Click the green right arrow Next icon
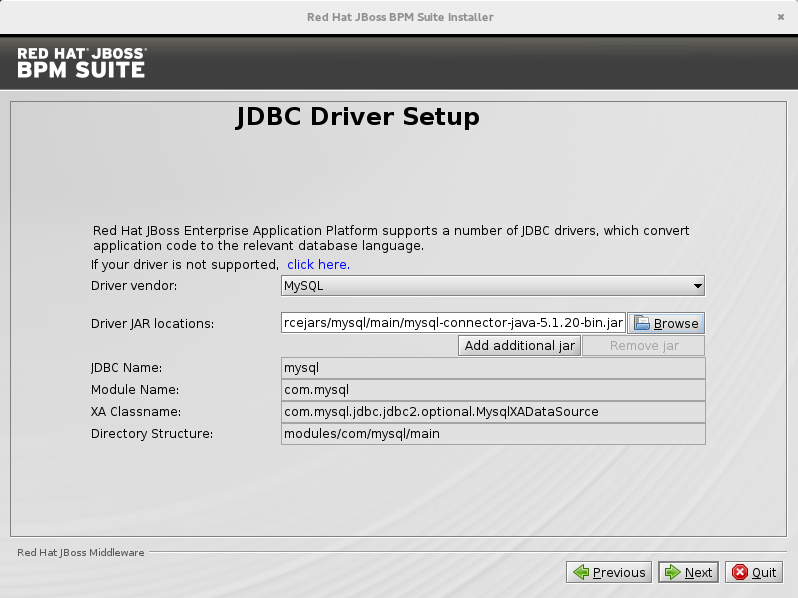The width and height of the screenshot is (798, 598). 672,573
